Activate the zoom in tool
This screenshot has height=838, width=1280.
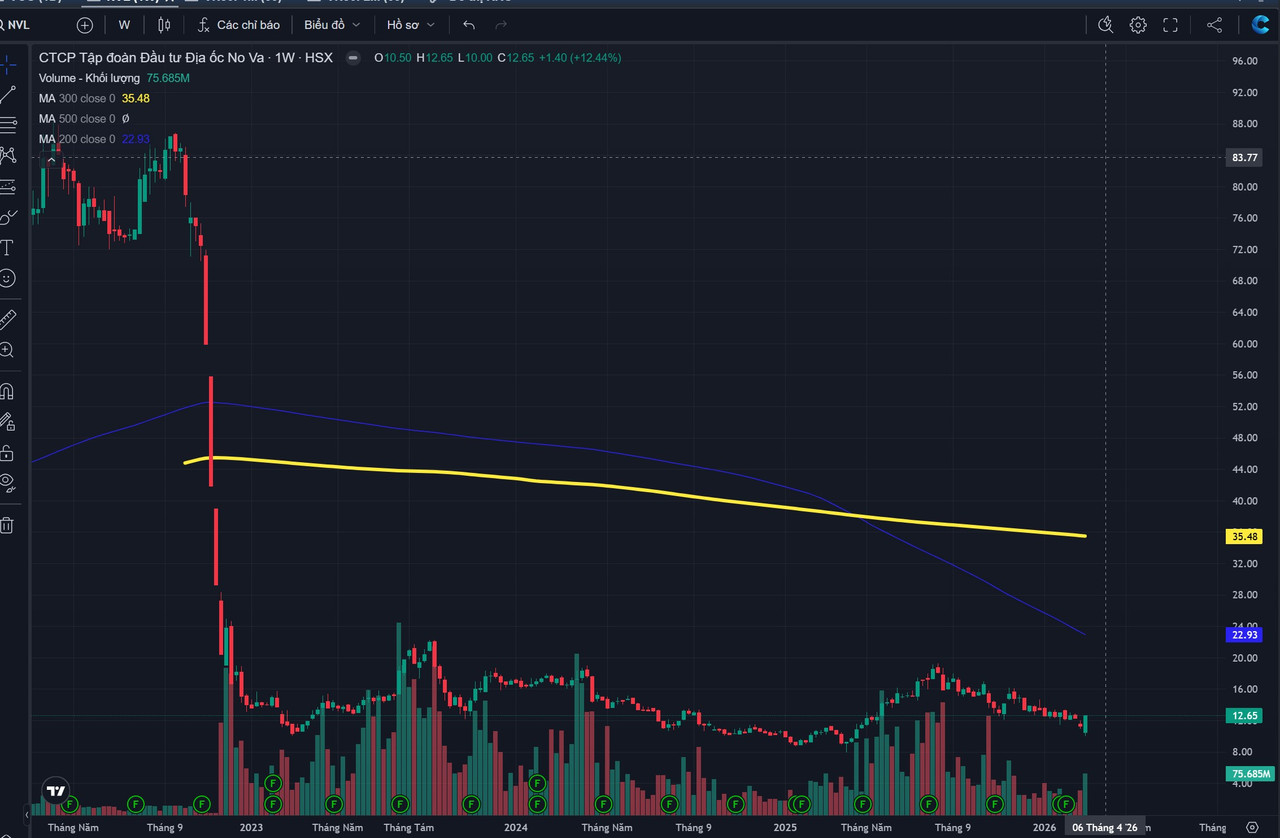pyautogui.click(x=8, y=350)
